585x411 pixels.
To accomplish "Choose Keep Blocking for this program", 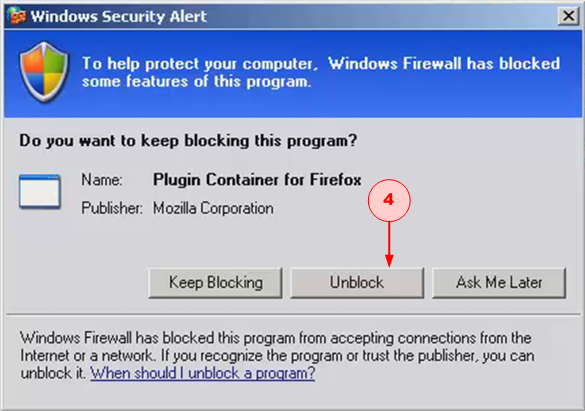I will point(215,283).
